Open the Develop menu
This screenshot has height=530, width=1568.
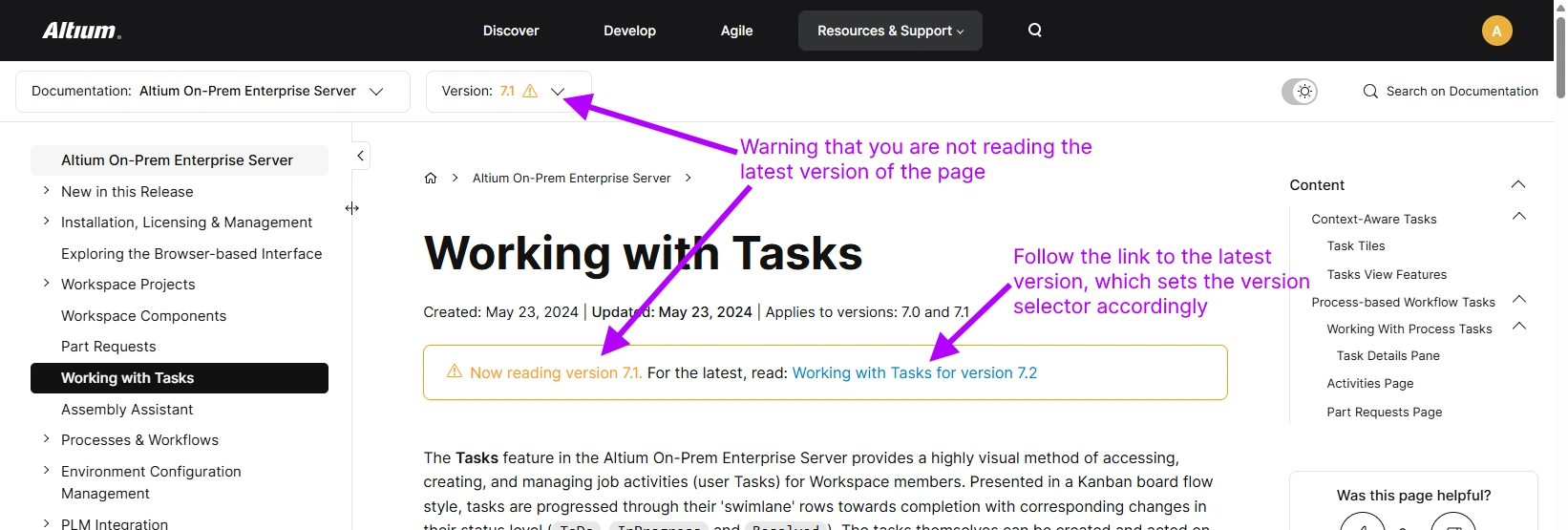tap(629, 31)
